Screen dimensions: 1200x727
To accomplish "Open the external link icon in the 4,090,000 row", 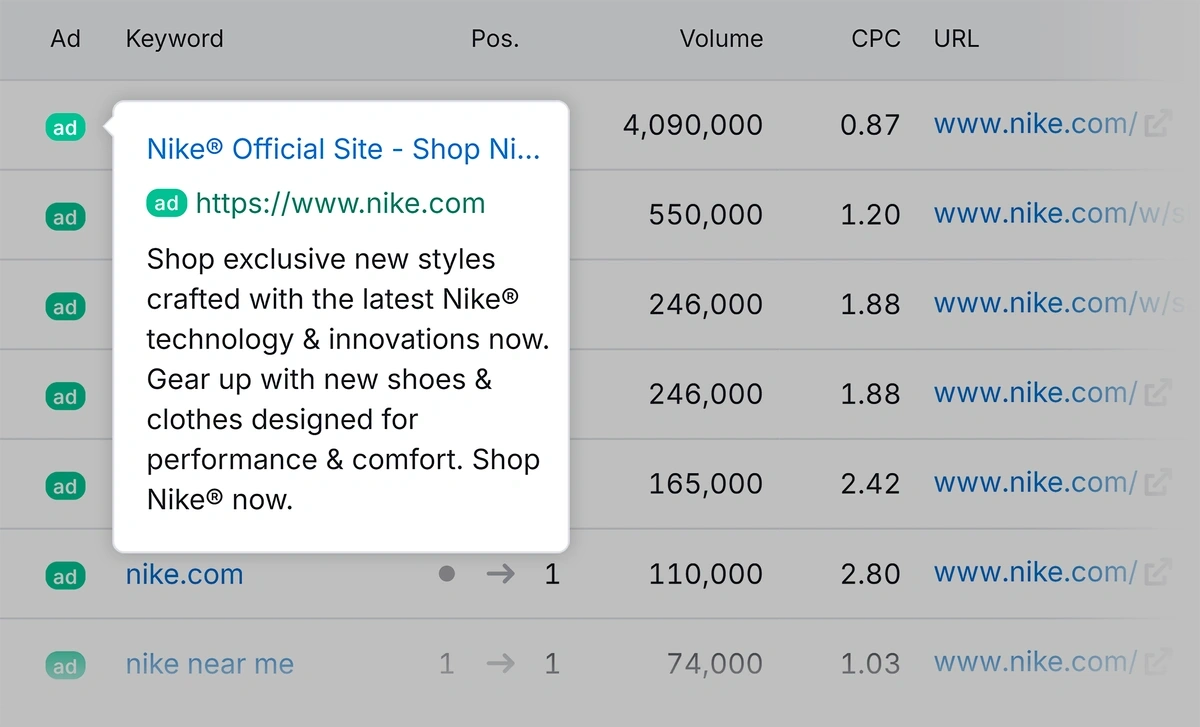I will (1158, 125).
